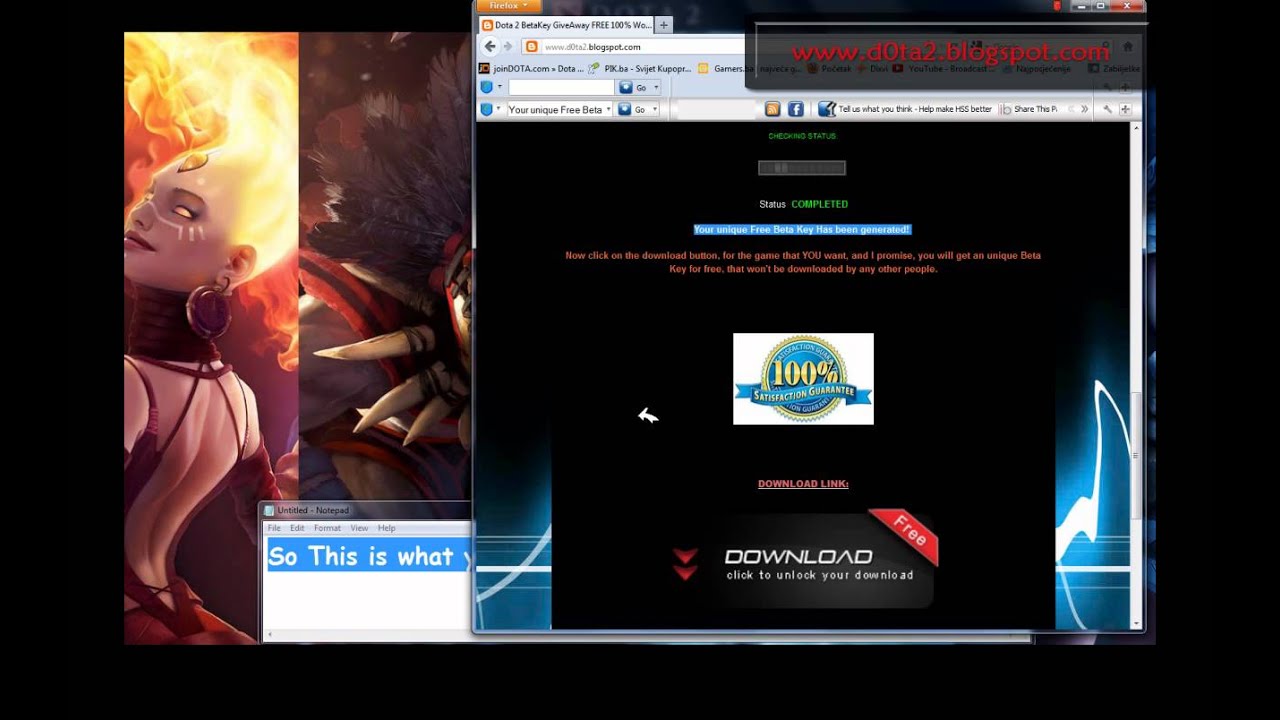The image size is (1280, 720).
Task: Focus the address bar showing d0ta2.blogspot.com
Action: [640, 47]
